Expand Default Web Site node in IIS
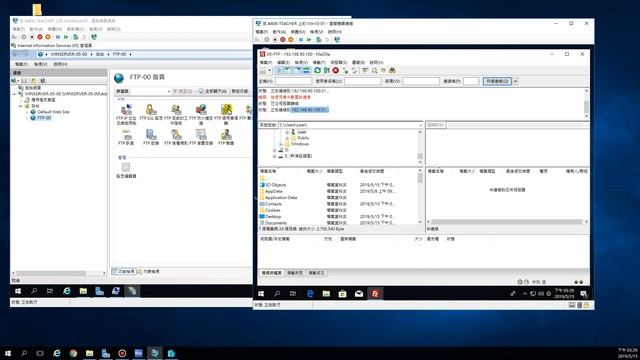The height and width of the screenshot is (360, 640). [x=27, y=112]
